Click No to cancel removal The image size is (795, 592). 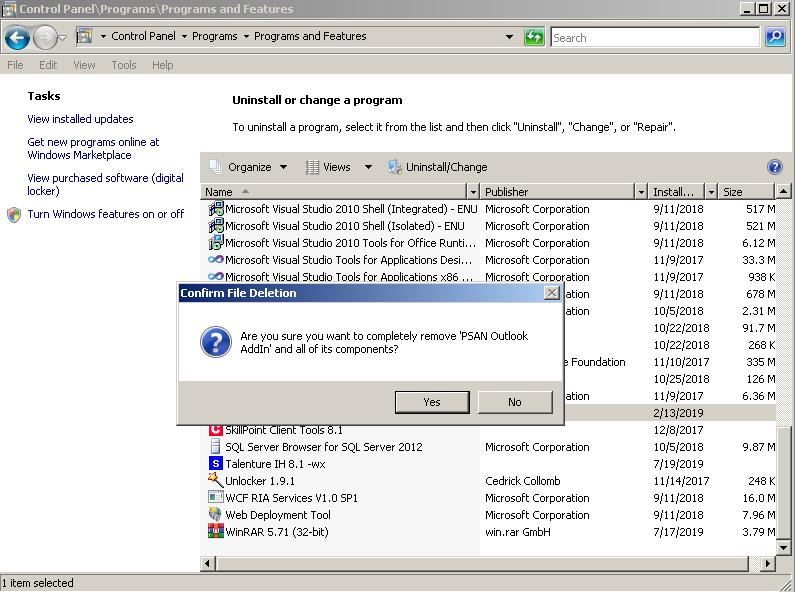515,402
